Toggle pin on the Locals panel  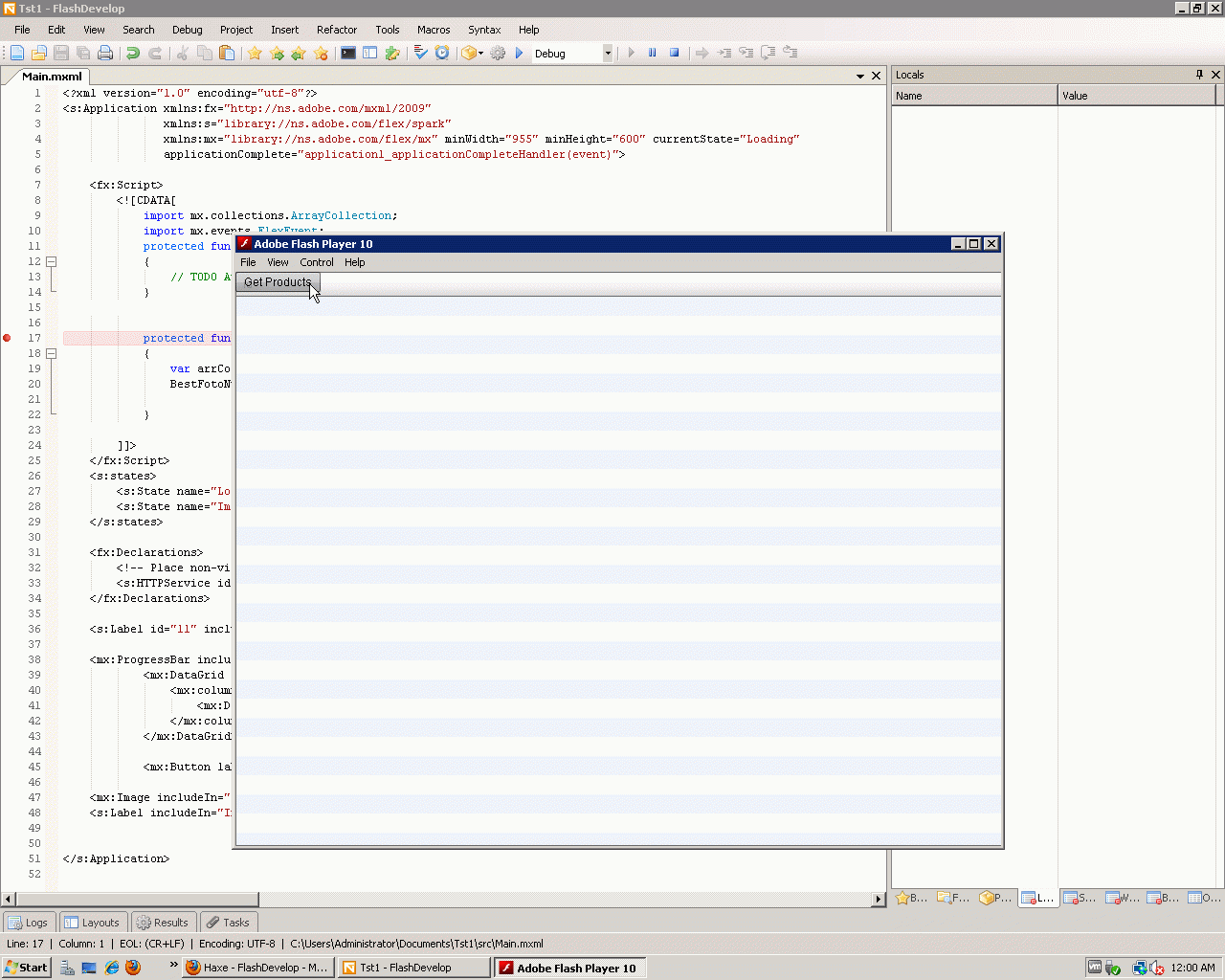pyautogui.click(x=1199, y=75)
